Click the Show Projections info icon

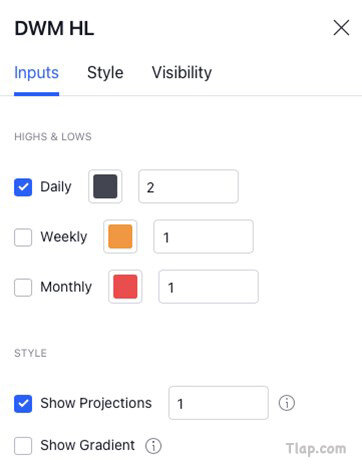pyautogui.click(x=287, y=403)
